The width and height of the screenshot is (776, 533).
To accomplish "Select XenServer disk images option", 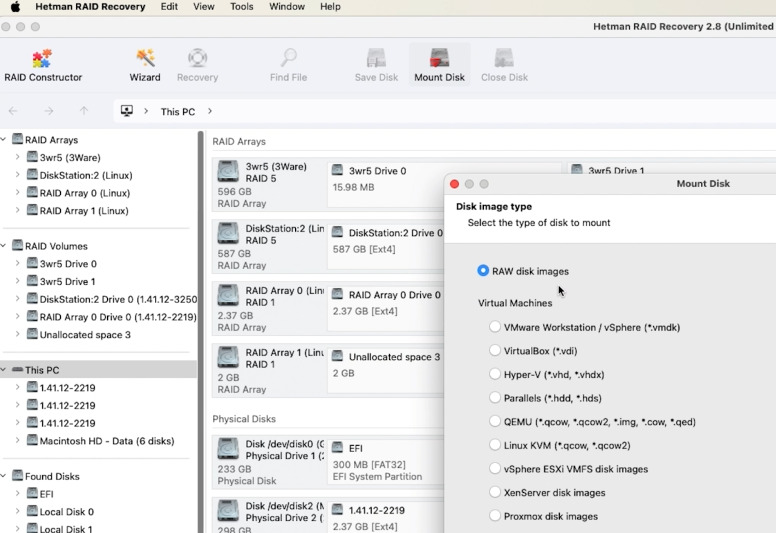I will tap(494, 492).
